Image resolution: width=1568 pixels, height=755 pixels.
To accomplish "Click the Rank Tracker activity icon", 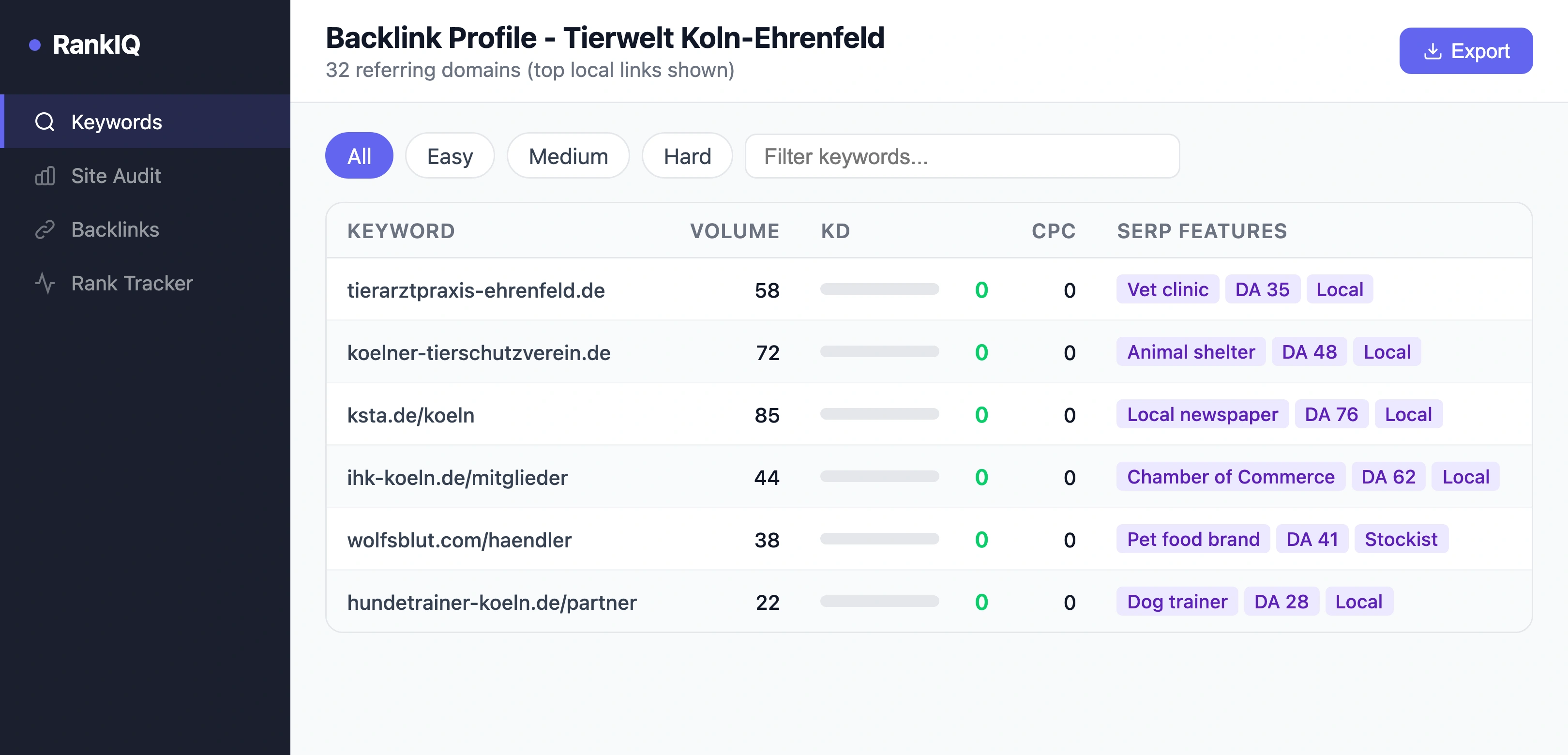I will pyautogui.click(x=45, y=283).
